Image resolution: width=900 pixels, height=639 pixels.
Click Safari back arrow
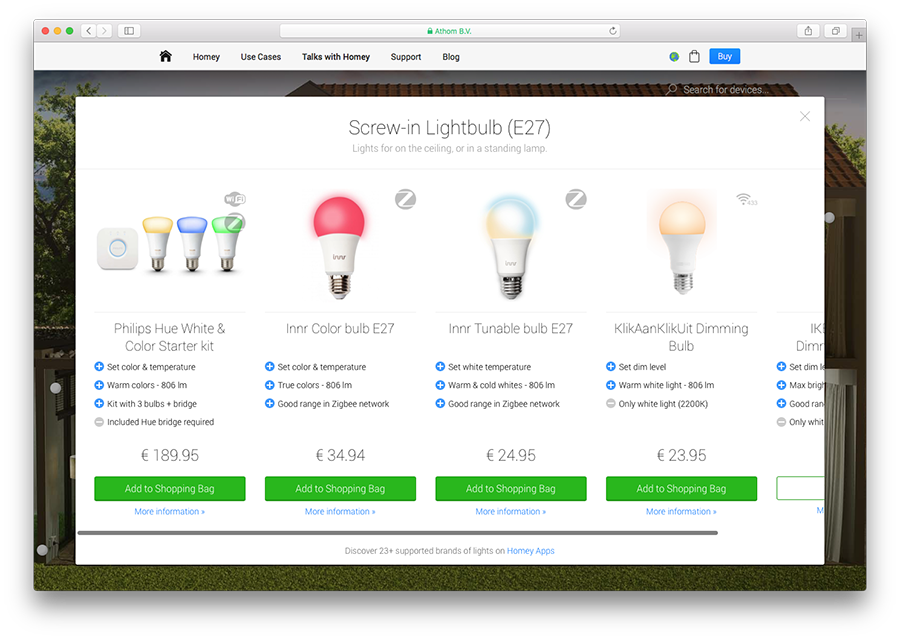(x=88, y=31)
